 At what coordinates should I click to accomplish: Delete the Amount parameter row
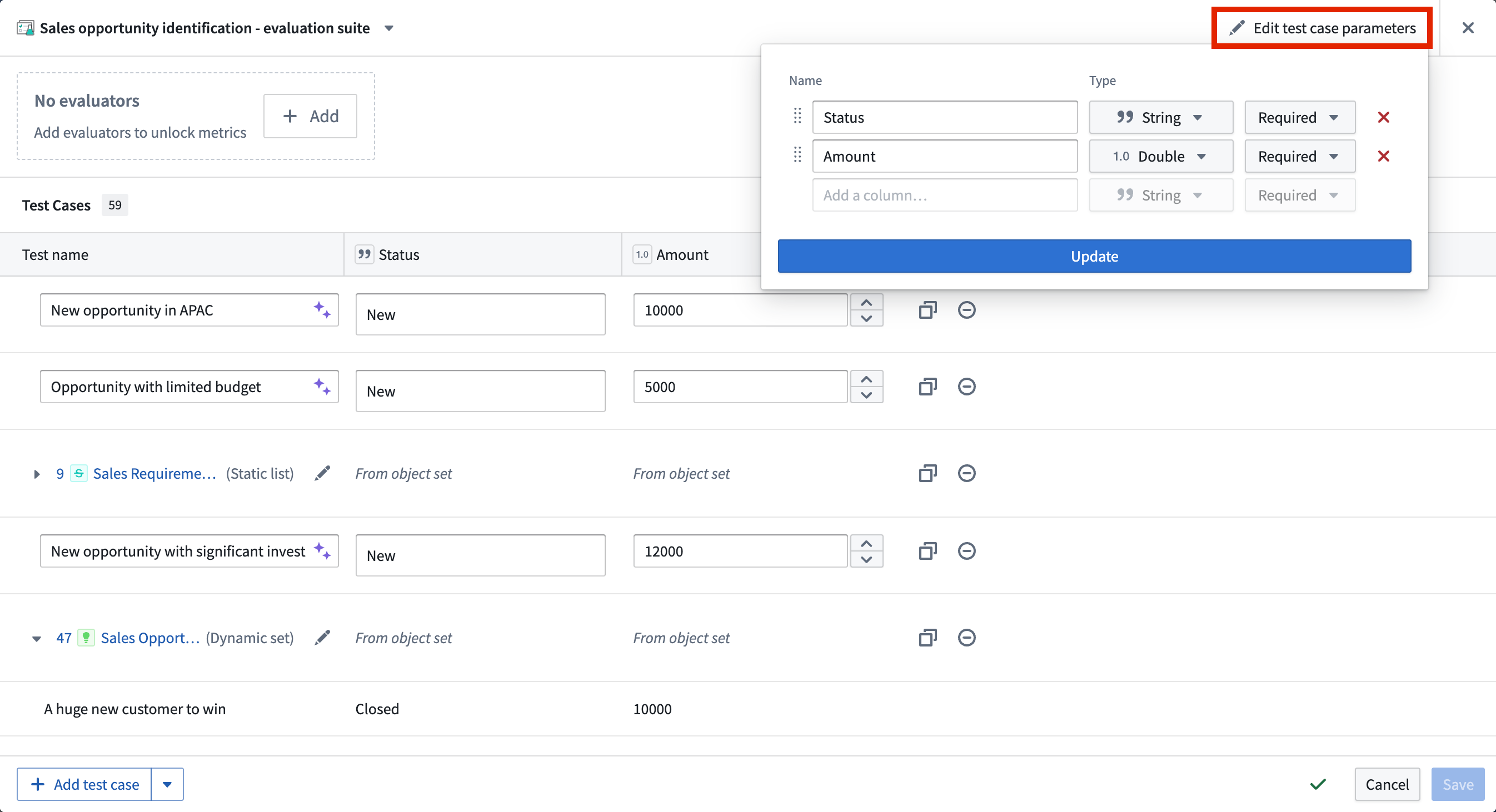click(1383, 156)
